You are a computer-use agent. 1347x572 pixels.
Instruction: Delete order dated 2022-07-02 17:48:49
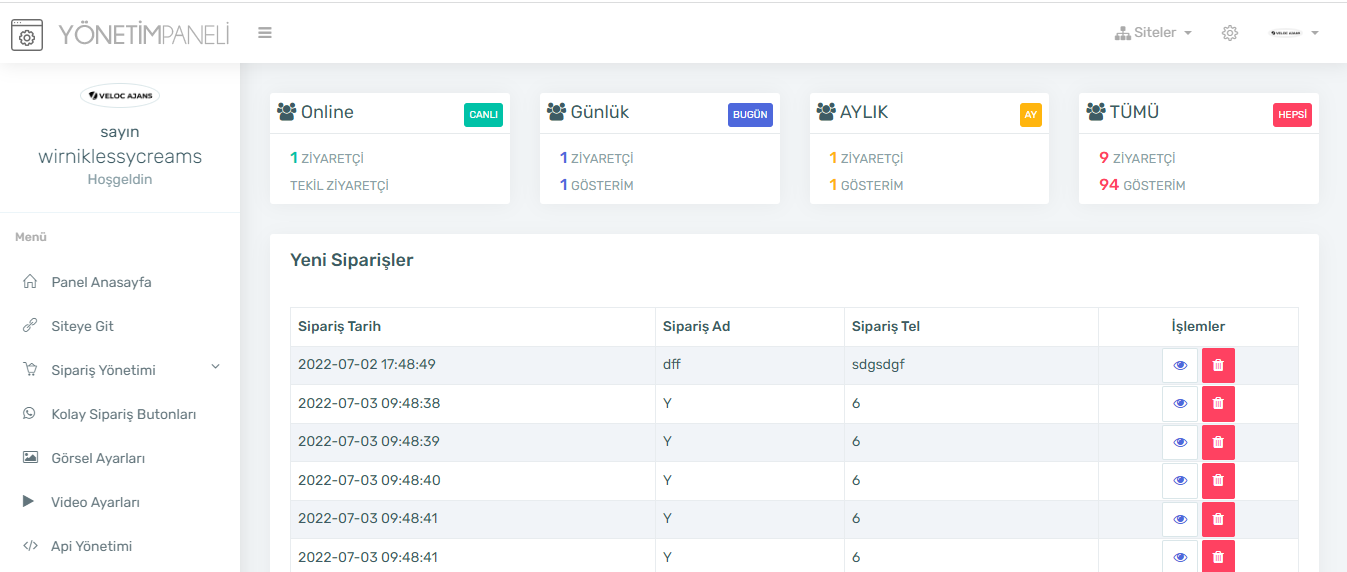pos(1218,365)
